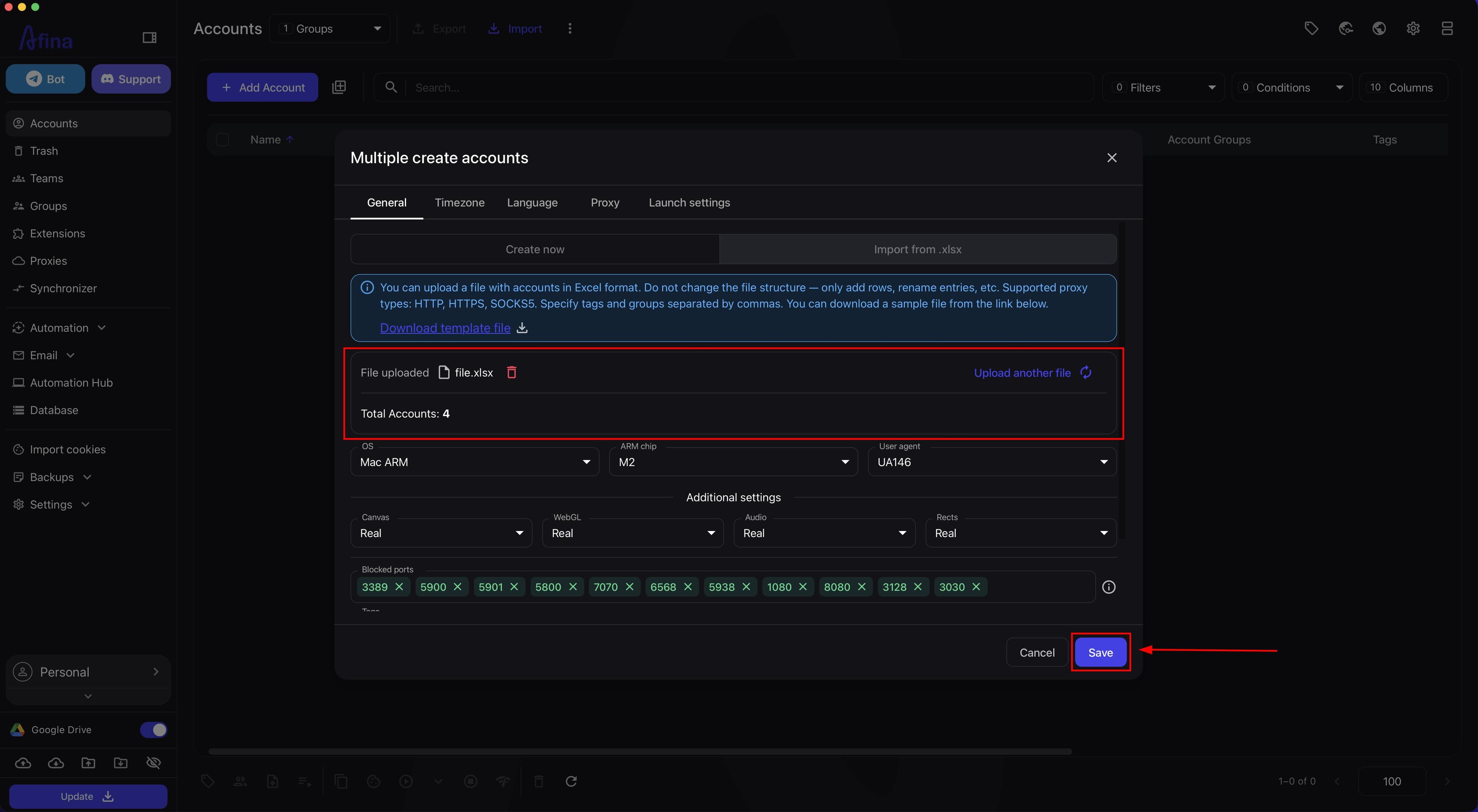This screenshot has width=1478, height=812.
Task: Toggle the Google Drive switch
Action: tap(153, 730)
